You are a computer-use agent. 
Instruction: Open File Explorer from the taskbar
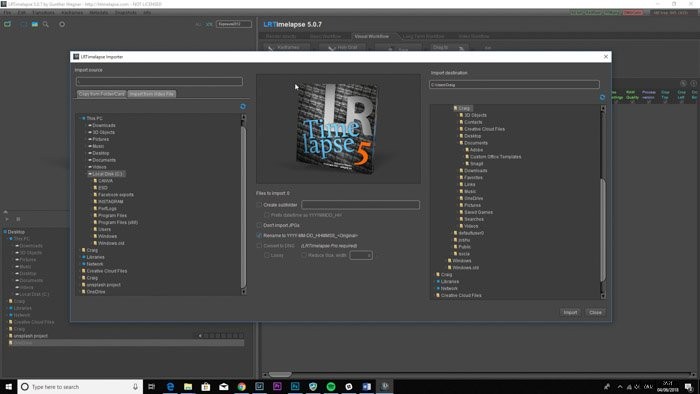pyautogui.click(x=188, y=387)
